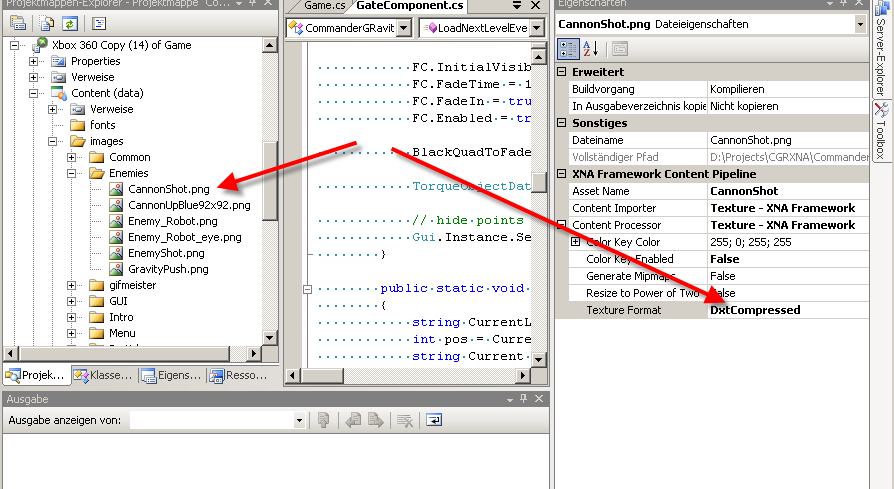
Task: Click the Properties icon in Solution Explorer toolbar
Action: (18, 23)
